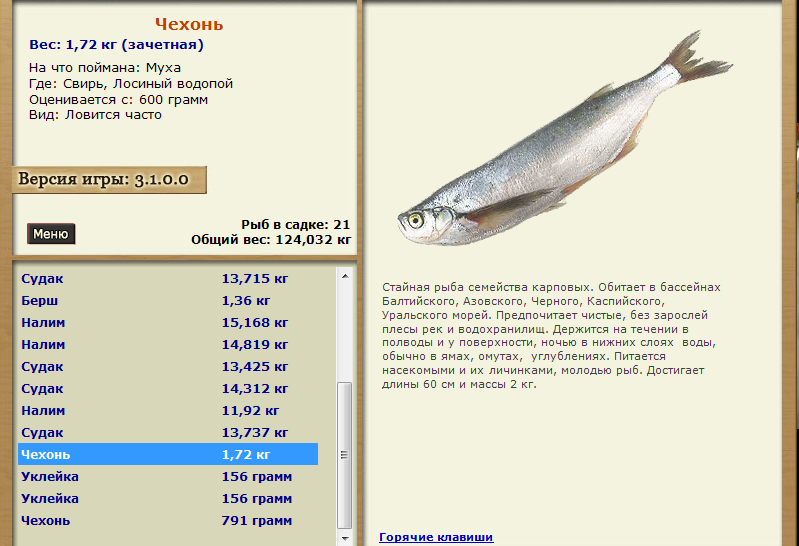Click the fish list scrollbar thumb
This screenshot has width=799, height=546.
[x=345, y=452]
